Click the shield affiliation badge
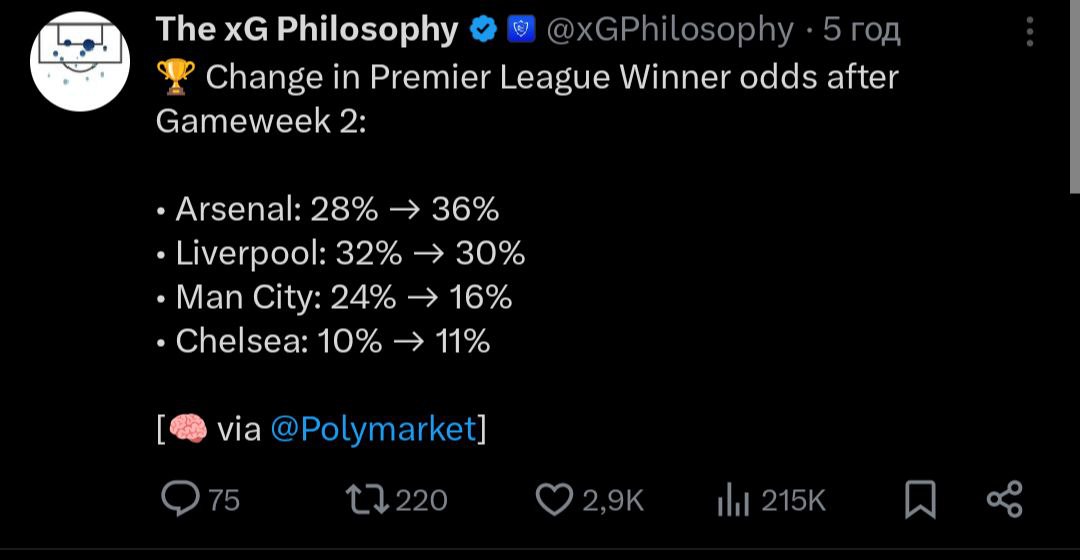 pos(521,31)
